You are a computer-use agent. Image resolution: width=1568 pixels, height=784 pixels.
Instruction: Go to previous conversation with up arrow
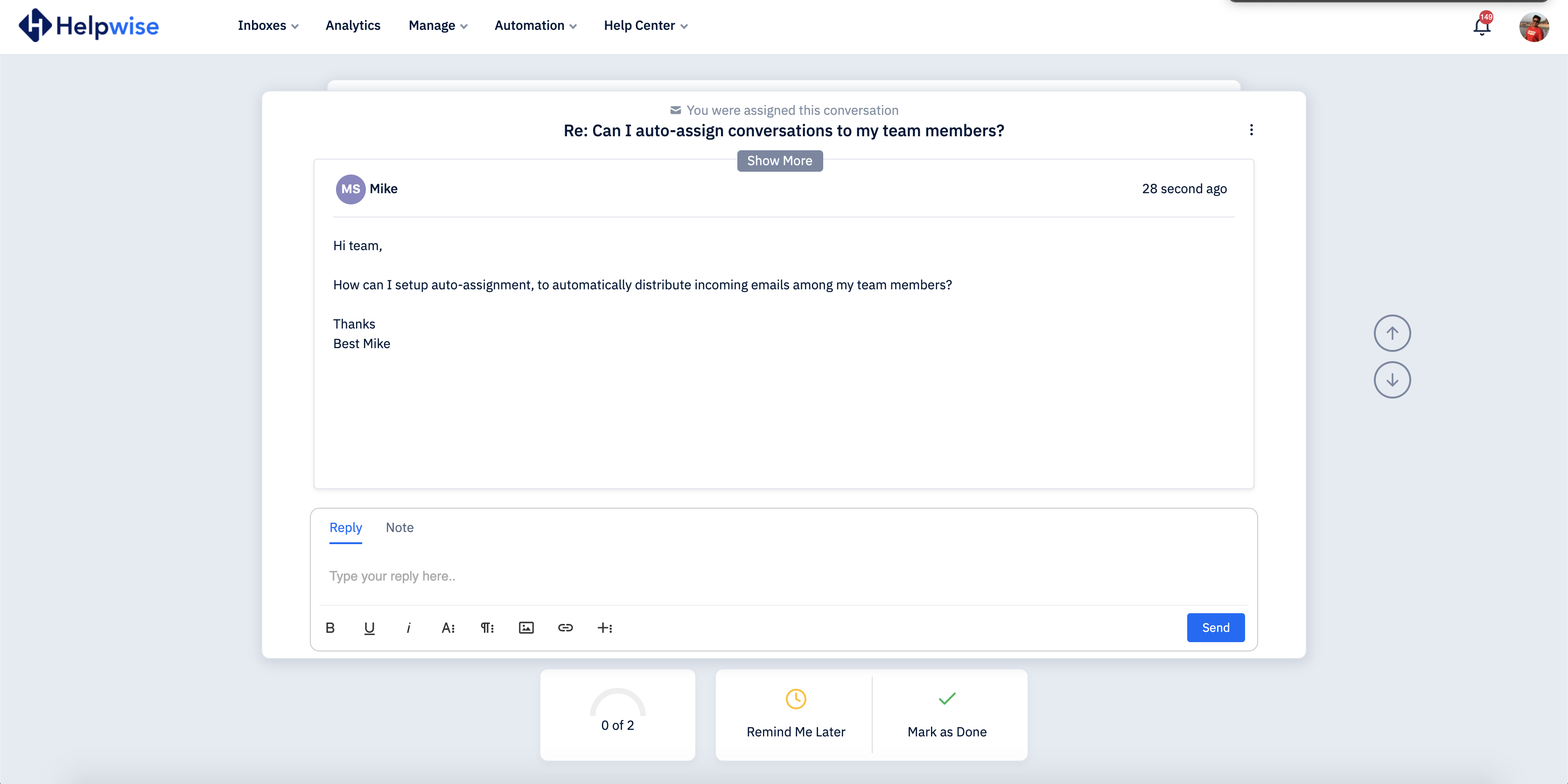pyautogui.click(x=1392, y=333)
